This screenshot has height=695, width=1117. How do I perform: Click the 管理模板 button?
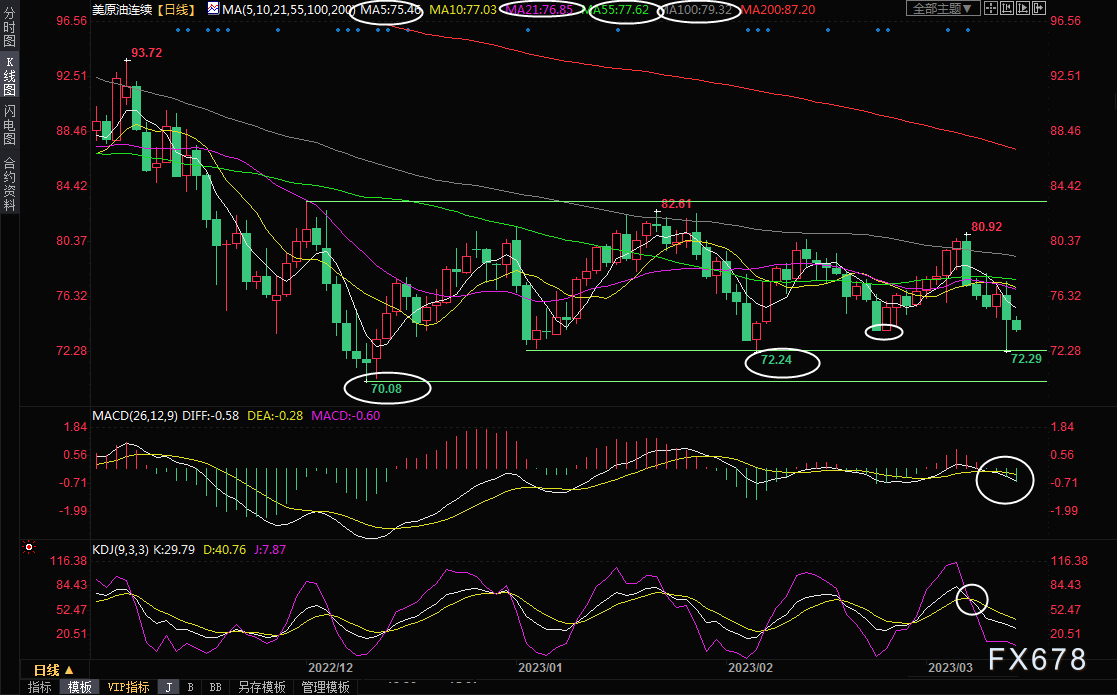click(x=326, y=687)
